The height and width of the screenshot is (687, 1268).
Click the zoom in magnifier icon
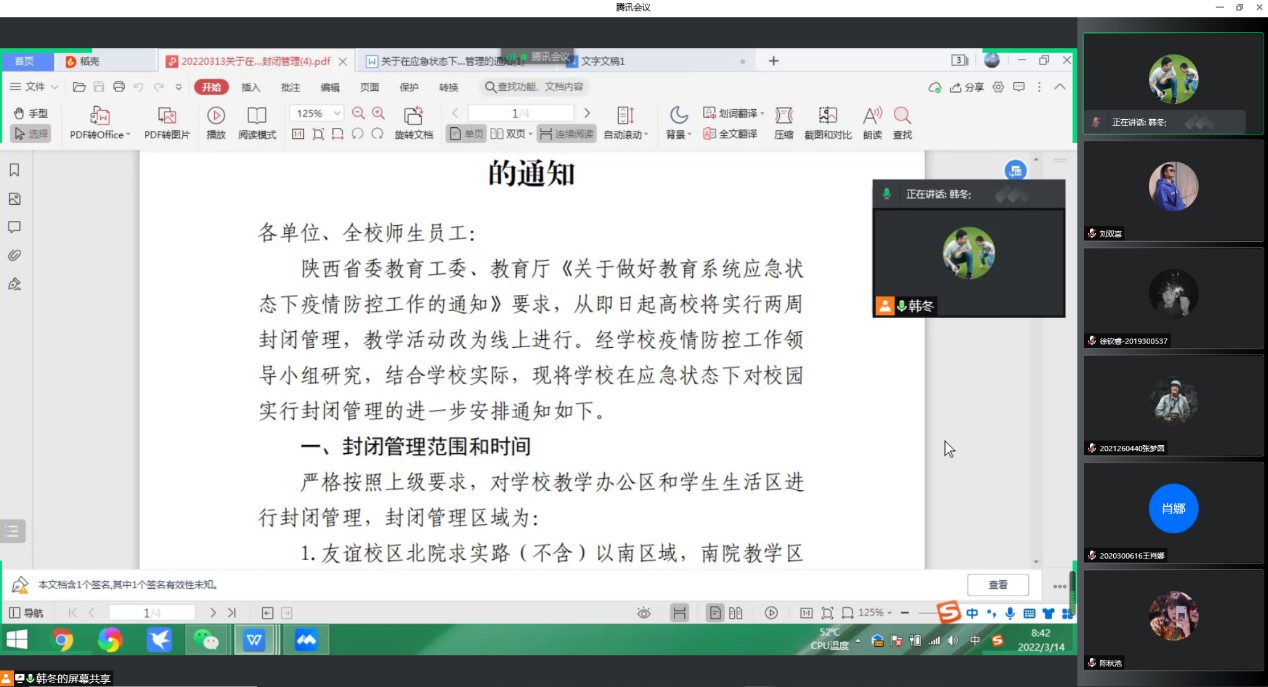(x=378, y=113)
